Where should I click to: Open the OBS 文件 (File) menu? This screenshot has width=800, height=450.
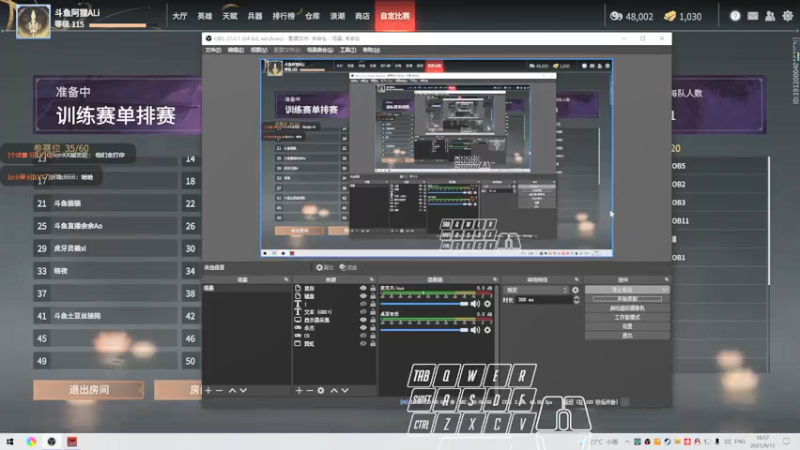tap(213, 50)
